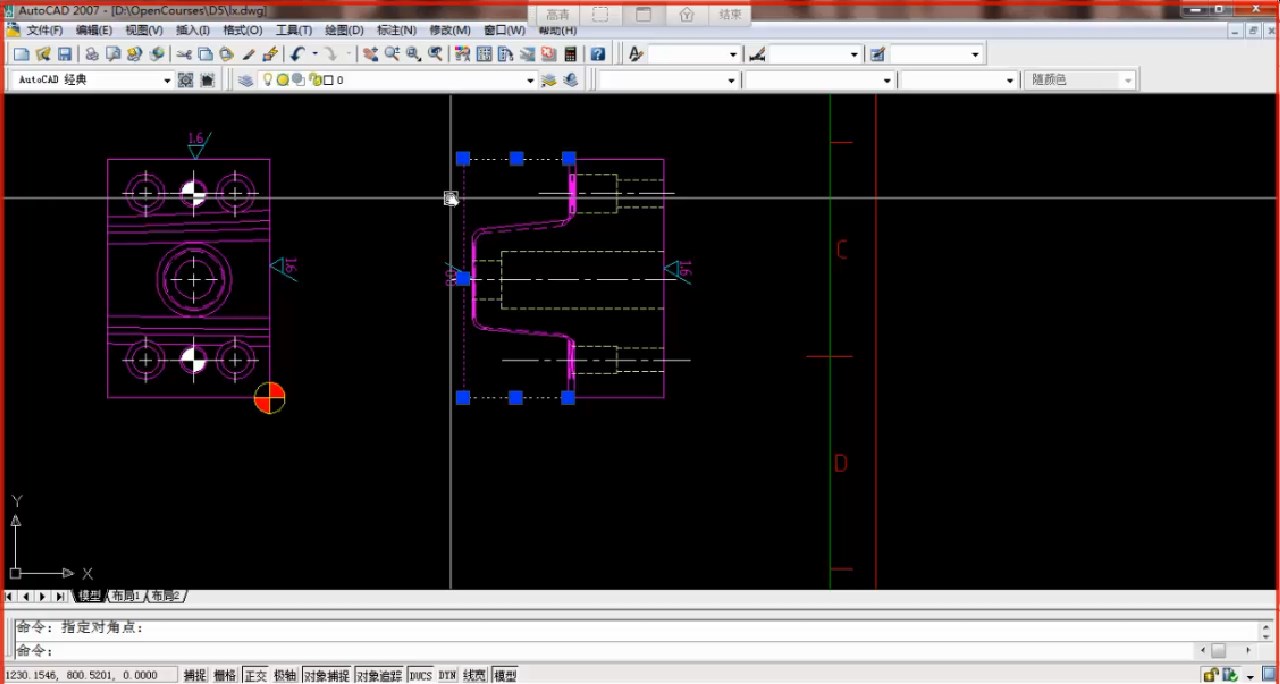
Task: Click the Plot printer icon
Action: click(x=91, y=54)
